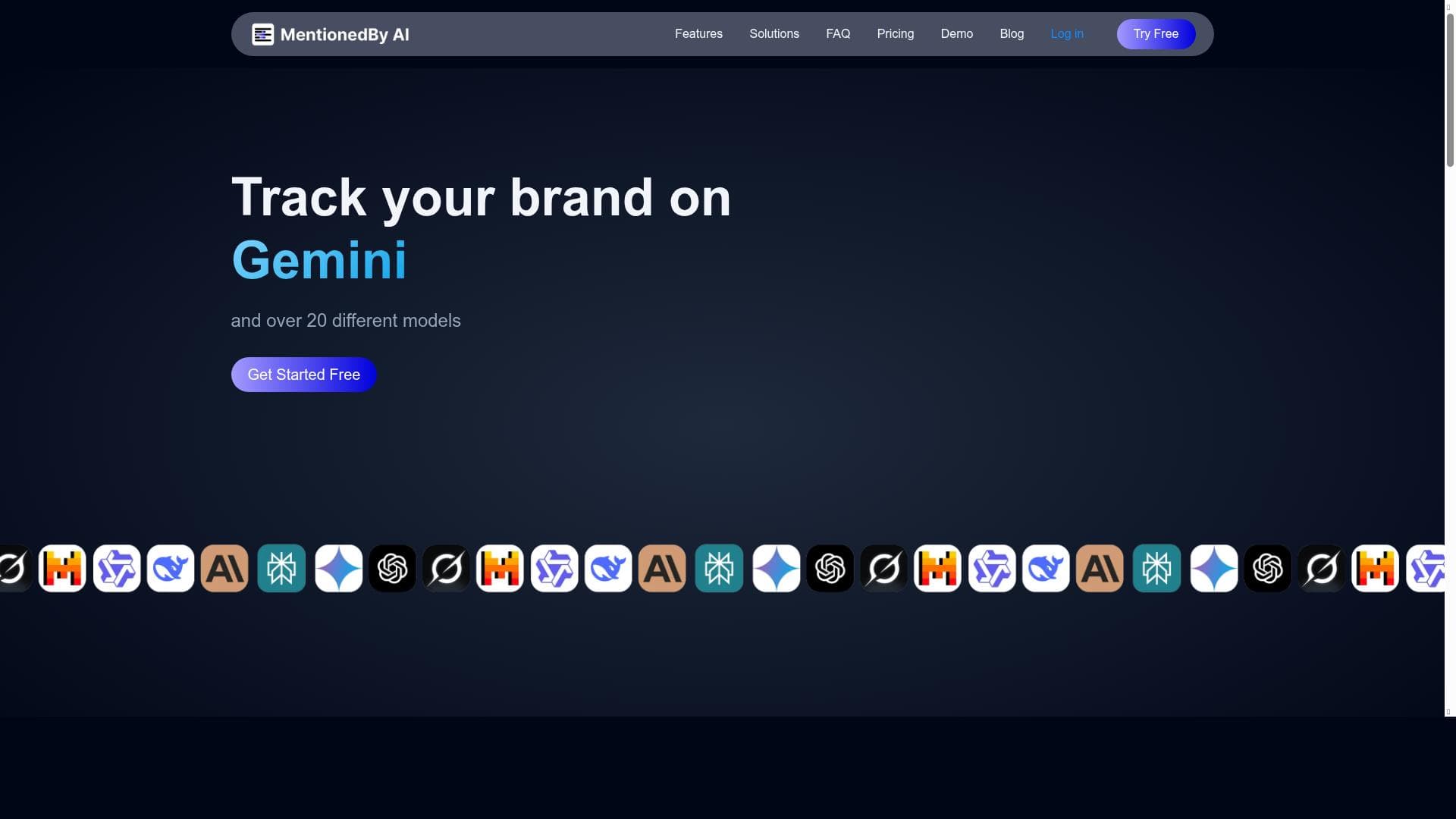The width and height of the screenshot is (1456, 819).
Task: Click the MentionedBy AI logo icon
Action: pos(262,34)
